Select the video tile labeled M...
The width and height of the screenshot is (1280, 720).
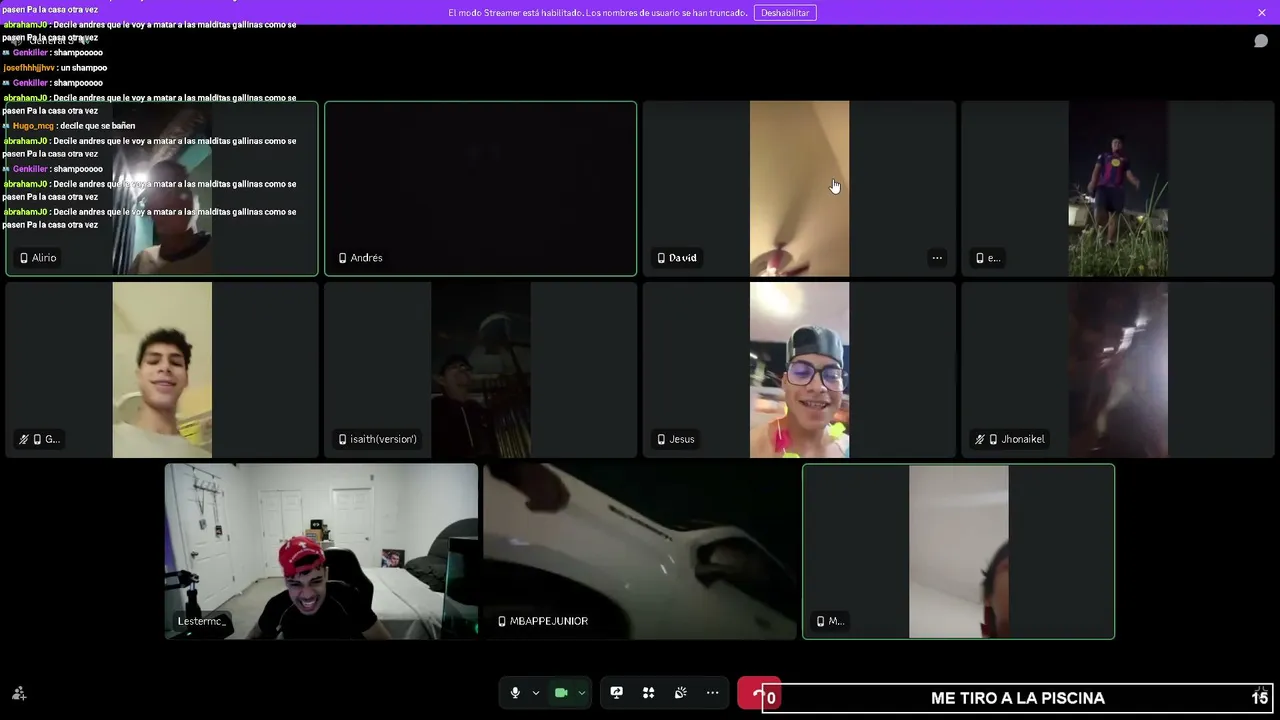click(958, 551)
